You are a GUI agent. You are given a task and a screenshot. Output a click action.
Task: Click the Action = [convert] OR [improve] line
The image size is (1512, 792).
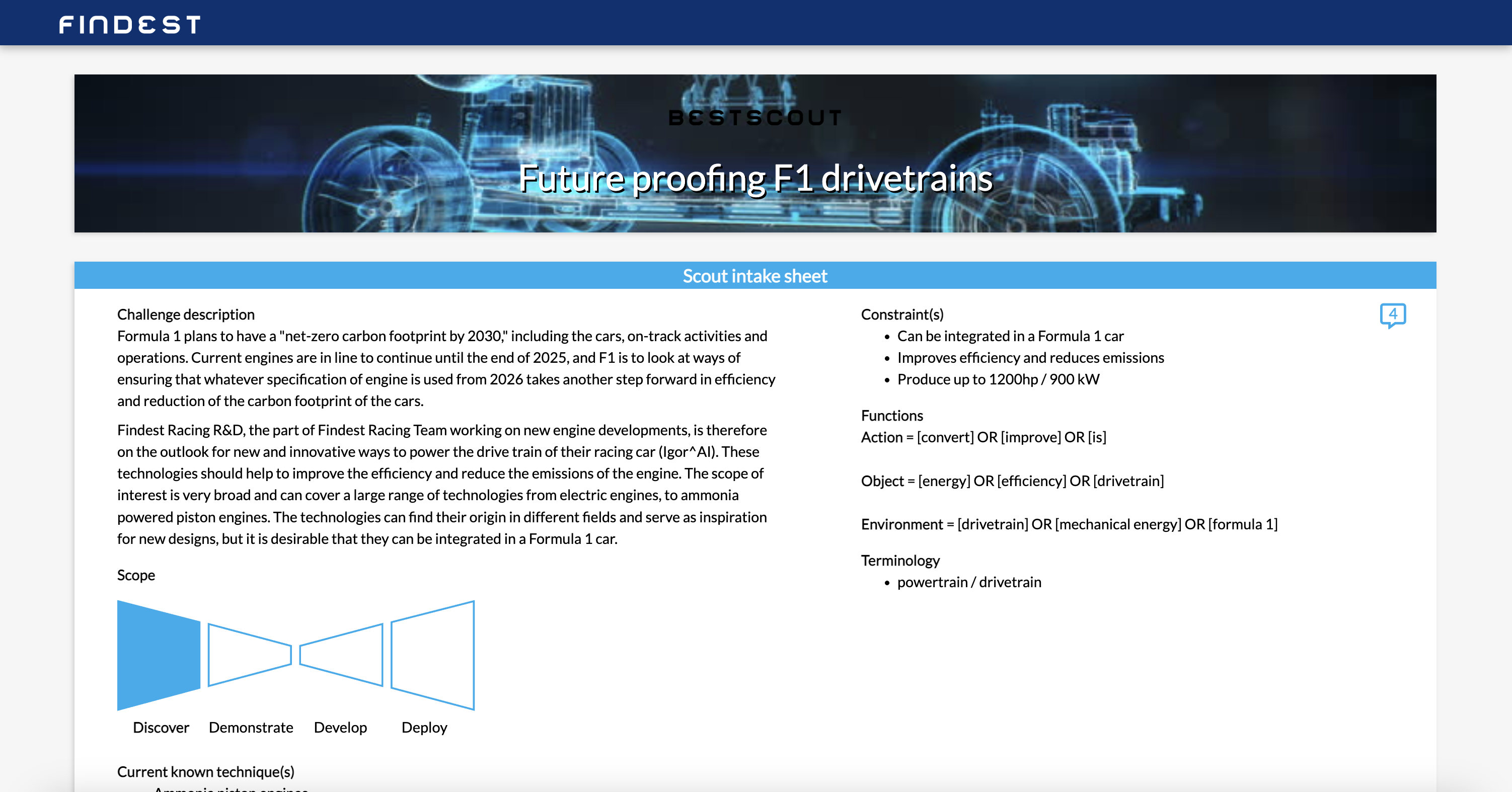pyautogui.click(x=984, y=437)
